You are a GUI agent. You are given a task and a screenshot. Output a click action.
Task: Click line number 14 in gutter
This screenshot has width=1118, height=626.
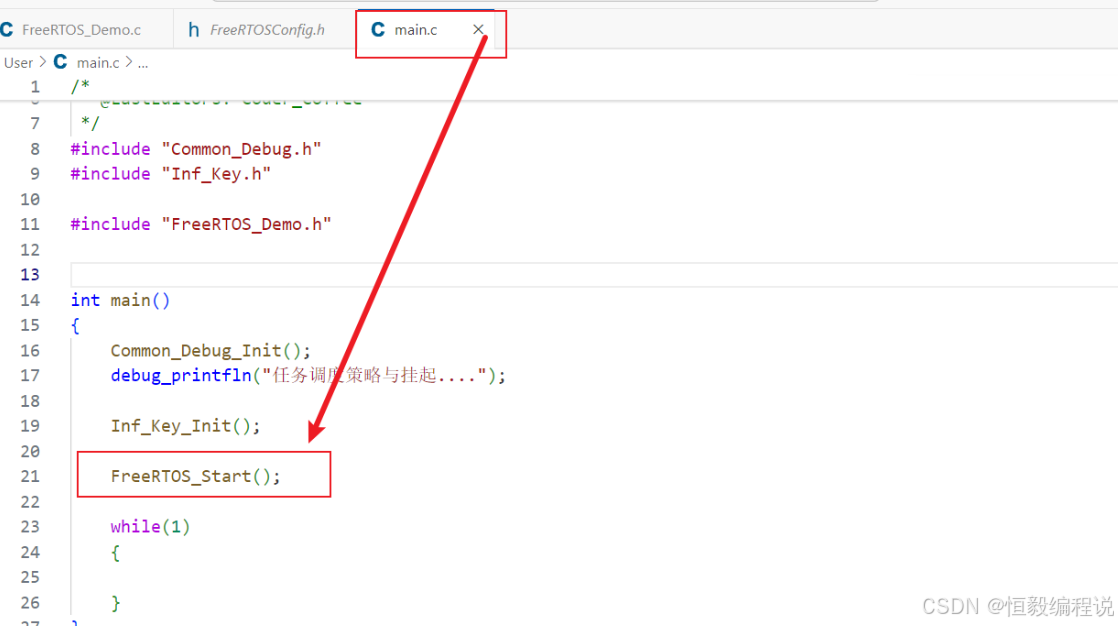(x=30, y=300)
